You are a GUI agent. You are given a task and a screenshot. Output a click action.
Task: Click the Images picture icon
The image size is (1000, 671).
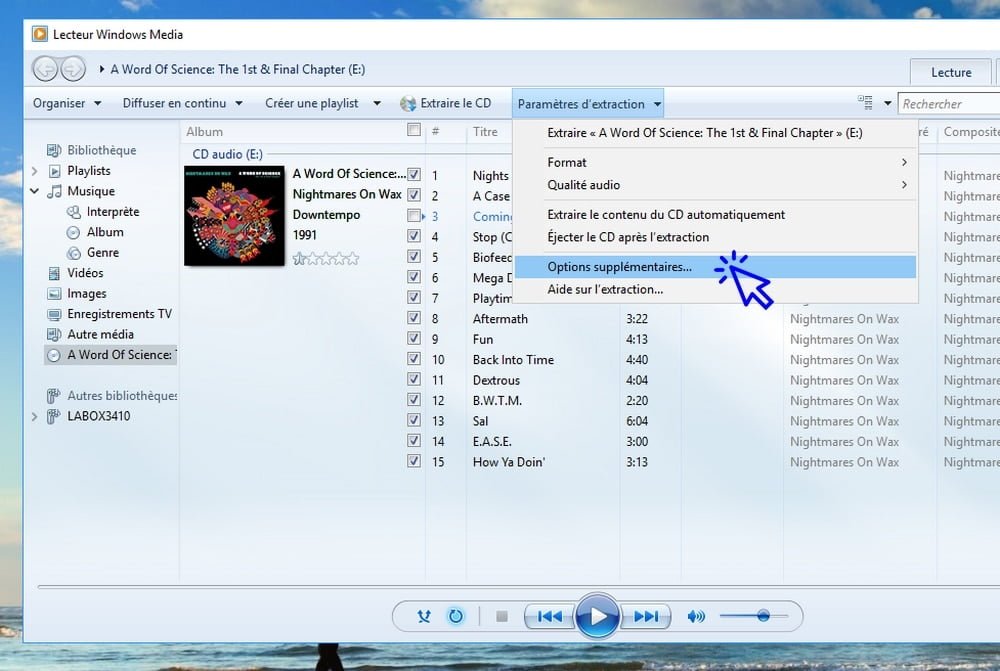[x=54, y=293]
